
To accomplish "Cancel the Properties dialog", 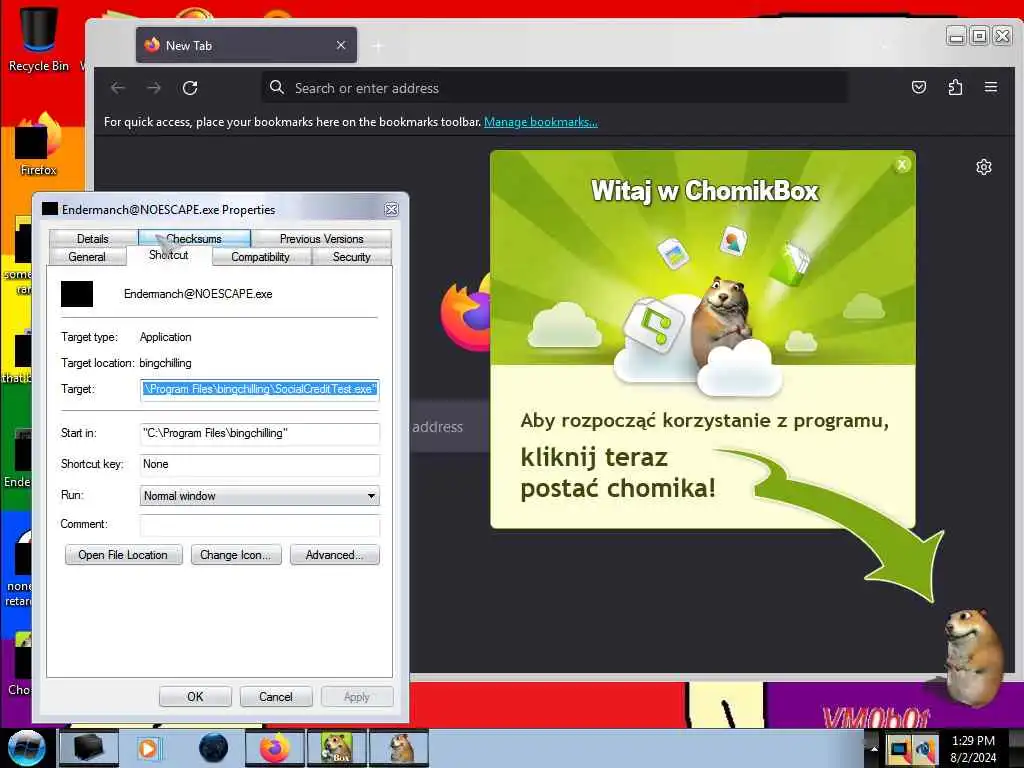I will [x=276, y=697].
